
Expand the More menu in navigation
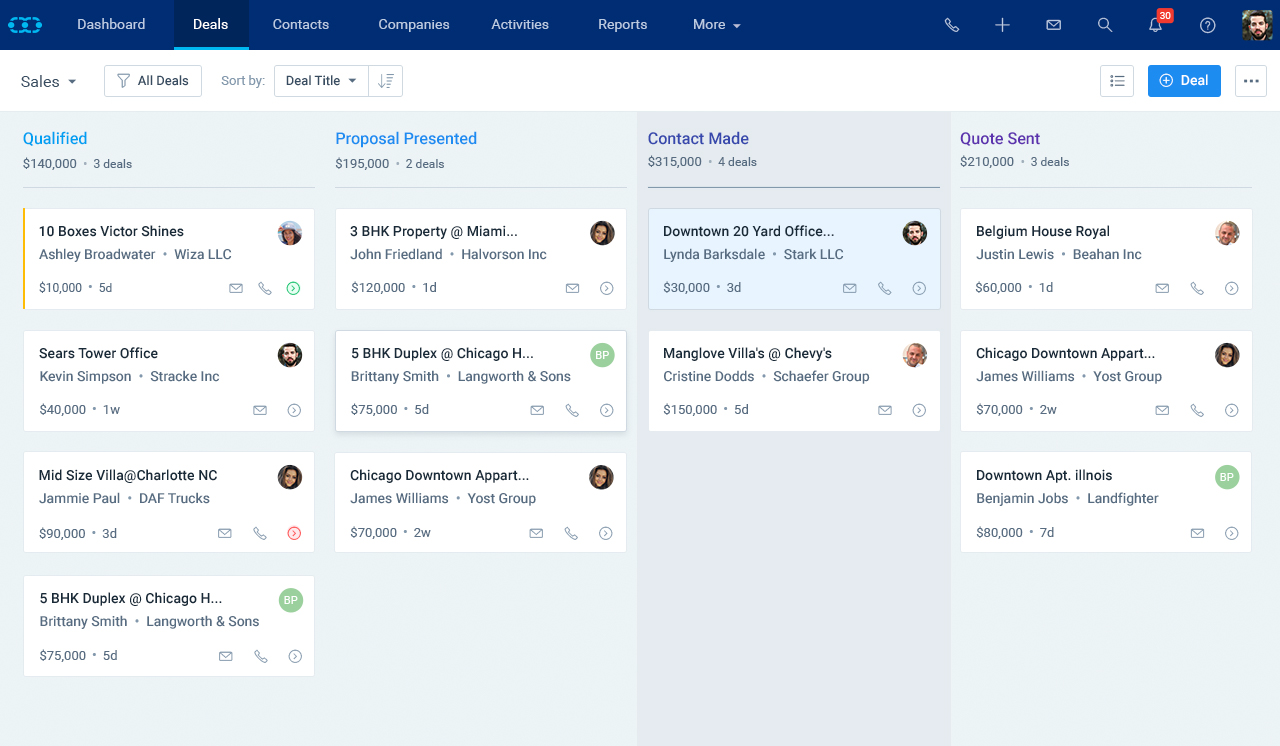[717, 25]
